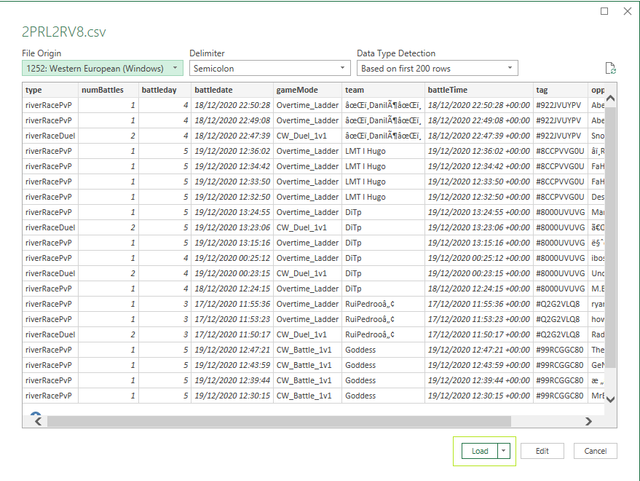Viewport: 640px width, 481px height.
Task: Click 'riverRaceDuel' in the 11:50:17 row
Action: tap(51, 335)
